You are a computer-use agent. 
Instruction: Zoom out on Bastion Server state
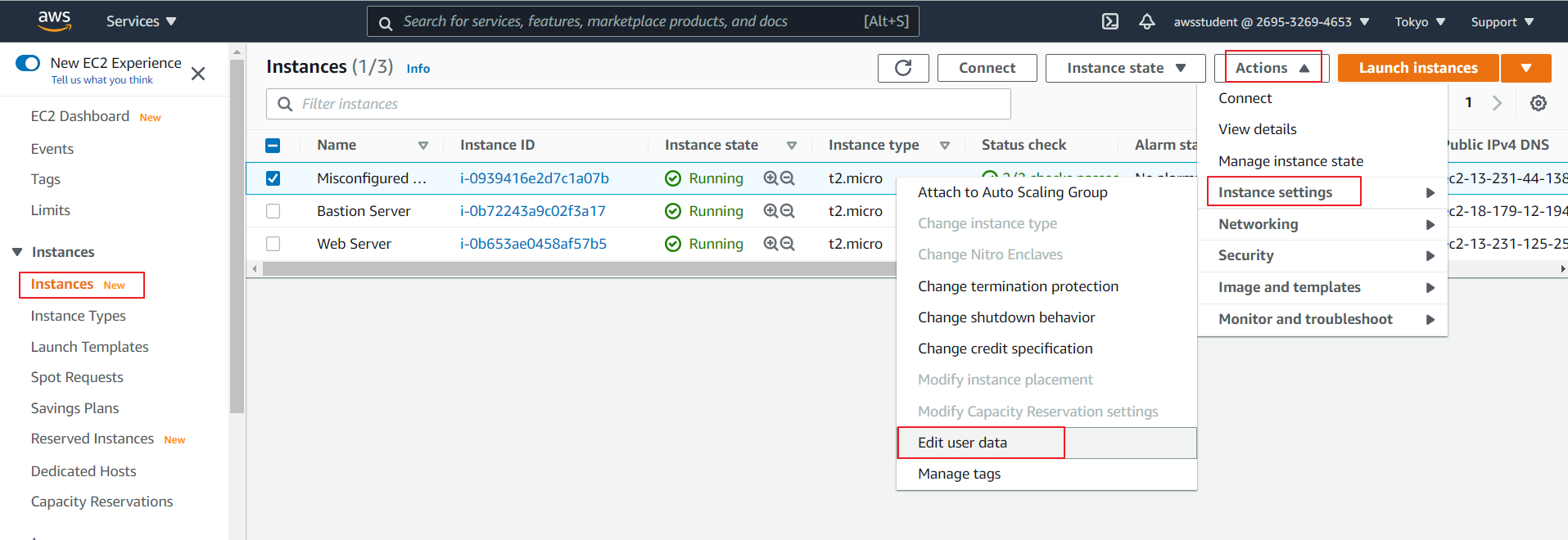tap(788, 210)
